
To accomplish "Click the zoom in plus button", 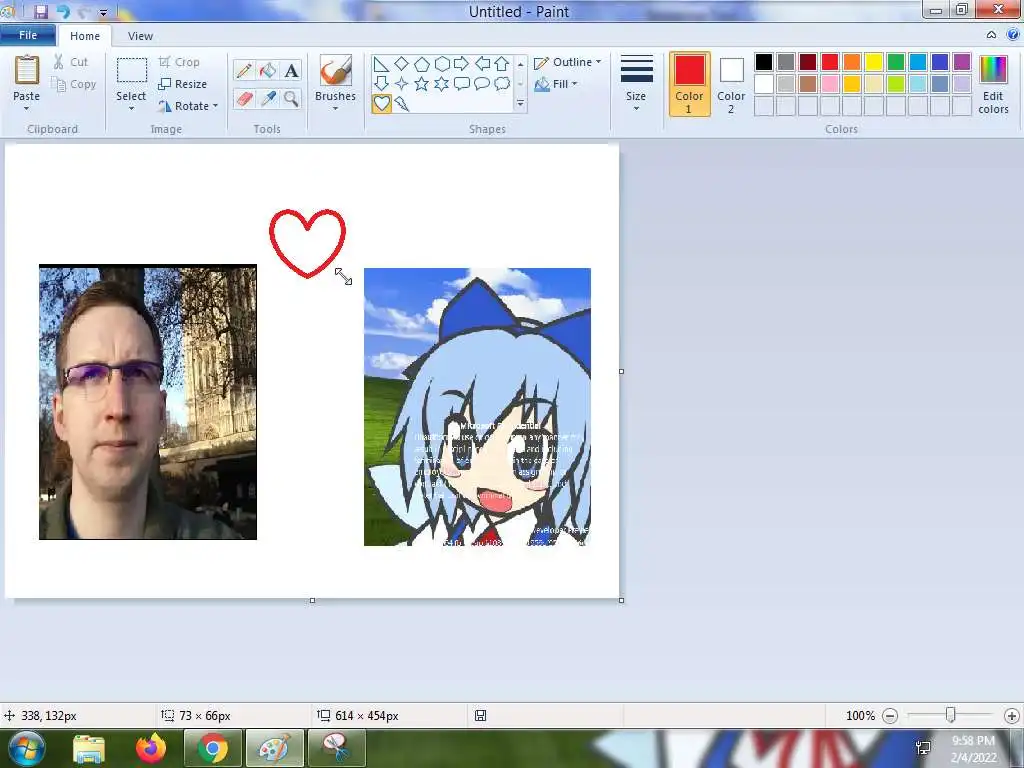I will 1012,716.
